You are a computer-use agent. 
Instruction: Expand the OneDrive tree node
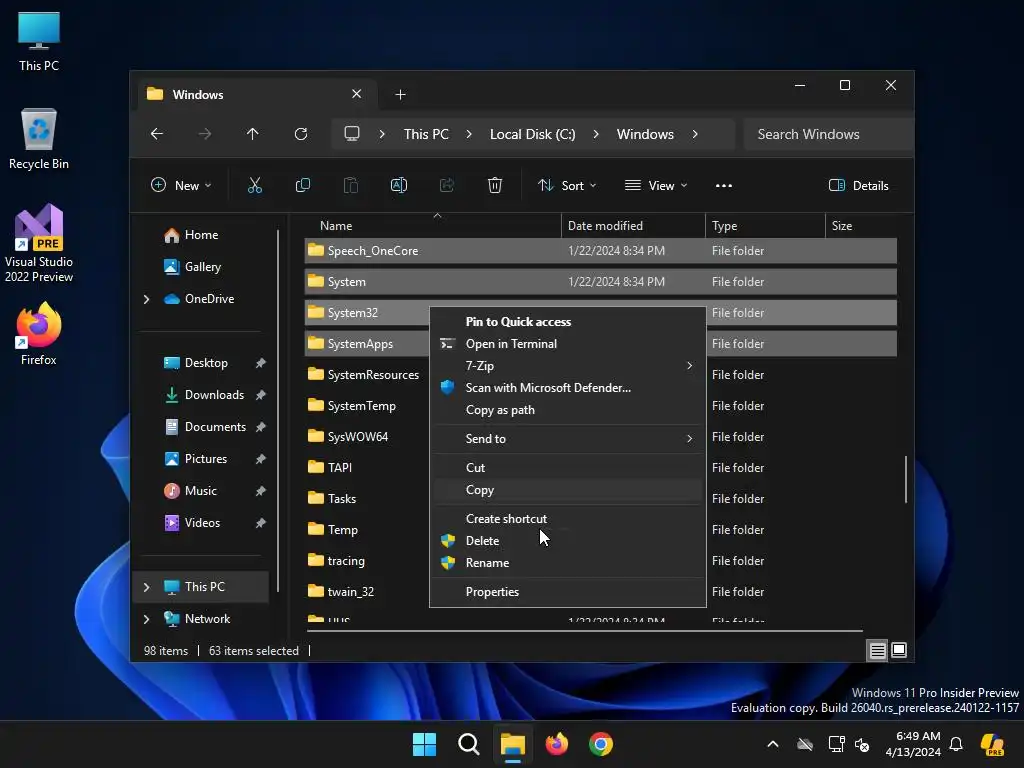point(146,299)
